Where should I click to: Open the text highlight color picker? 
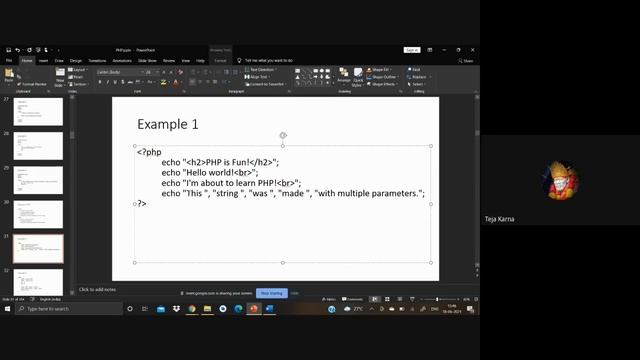164,82
